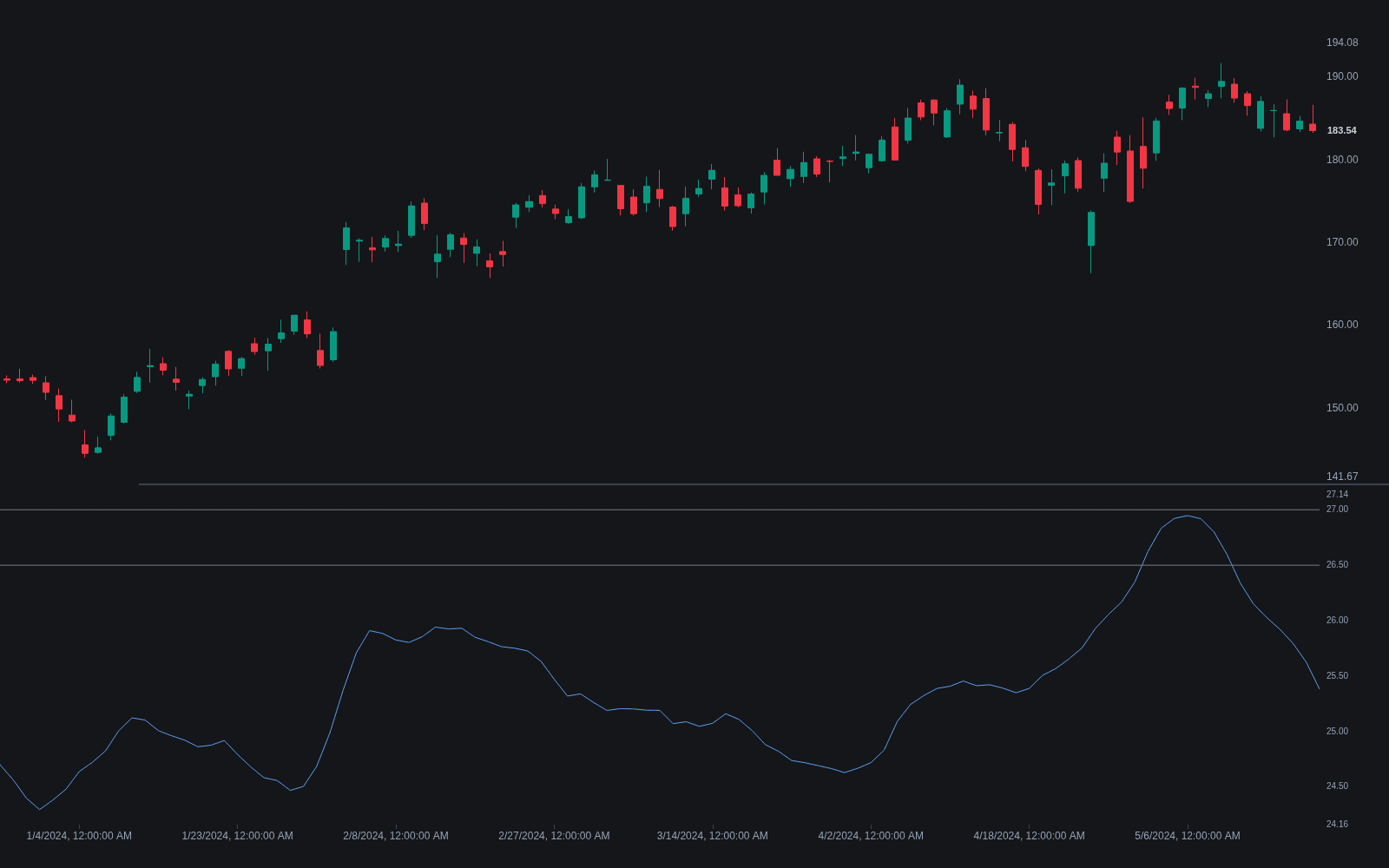Click the 2/27/2024 time axis label
The image size is (1389, 868).
tap(554, 836)
